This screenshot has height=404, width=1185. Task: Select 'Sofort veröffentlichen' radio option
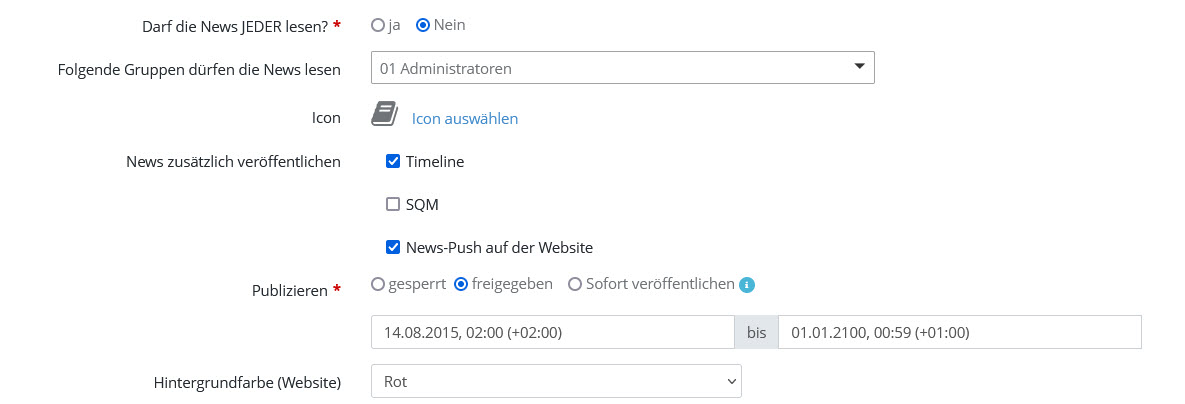pos(575,284)
